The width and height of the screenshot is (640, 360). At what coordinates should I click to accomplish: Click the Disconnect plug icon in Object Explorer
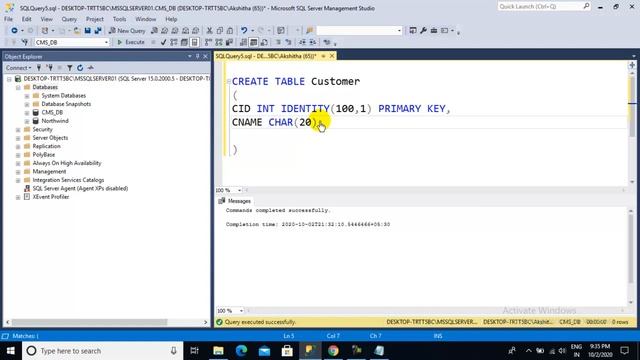(49, 68)
